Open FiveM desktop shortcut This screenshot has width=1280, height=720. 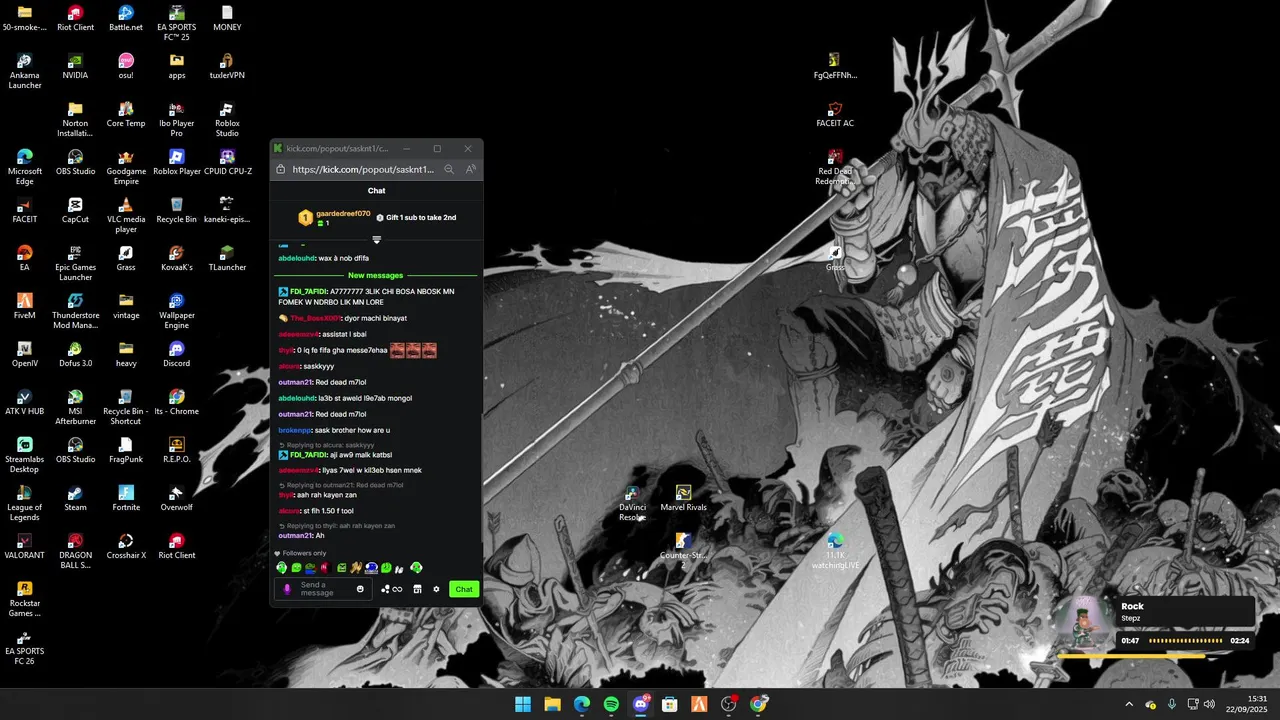coord(24,306)
